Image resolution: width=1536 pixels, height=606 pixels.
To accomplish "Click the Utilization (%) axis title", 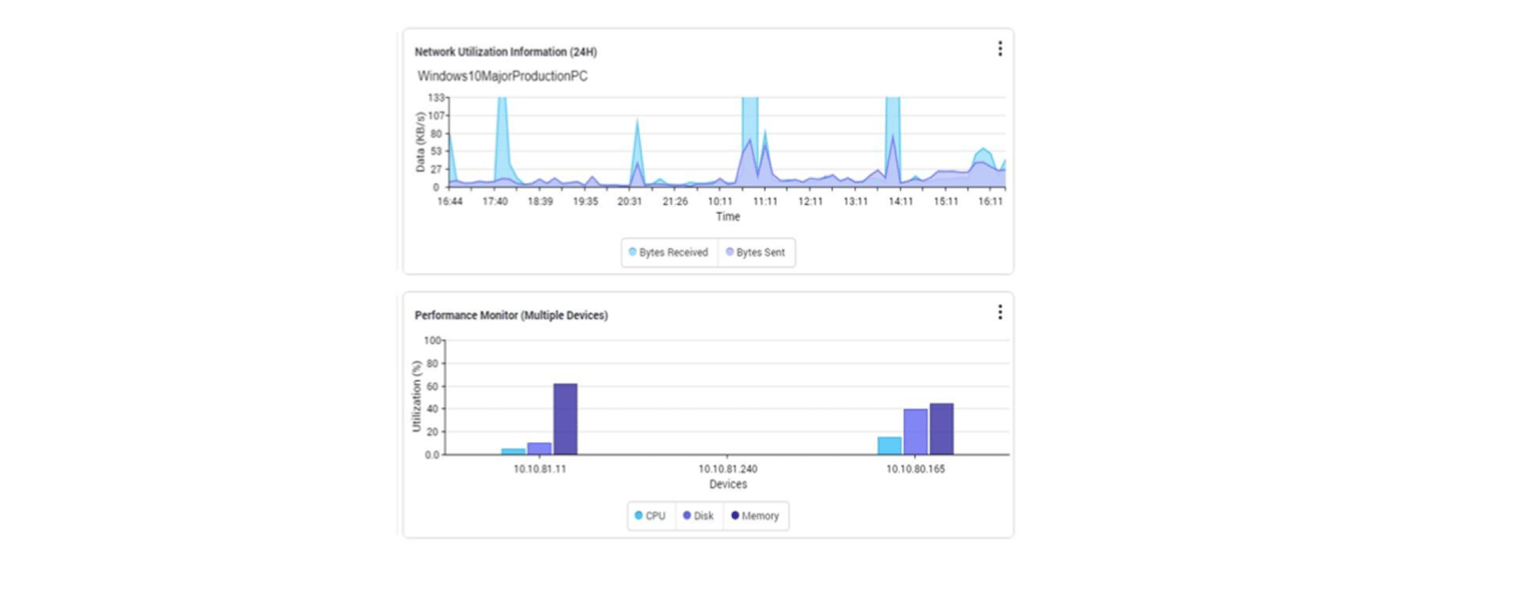I will click(x=418, y=396).
